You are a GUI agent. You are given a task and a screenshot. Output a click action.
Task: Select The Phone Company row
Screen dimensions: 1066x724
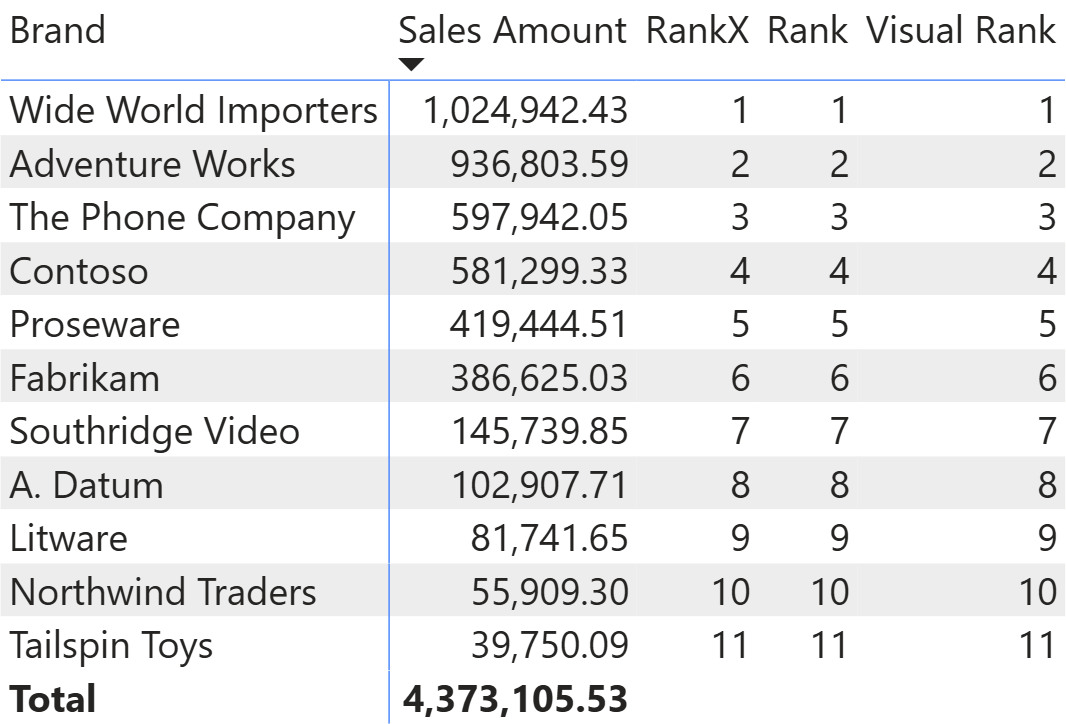click(182, 218)
